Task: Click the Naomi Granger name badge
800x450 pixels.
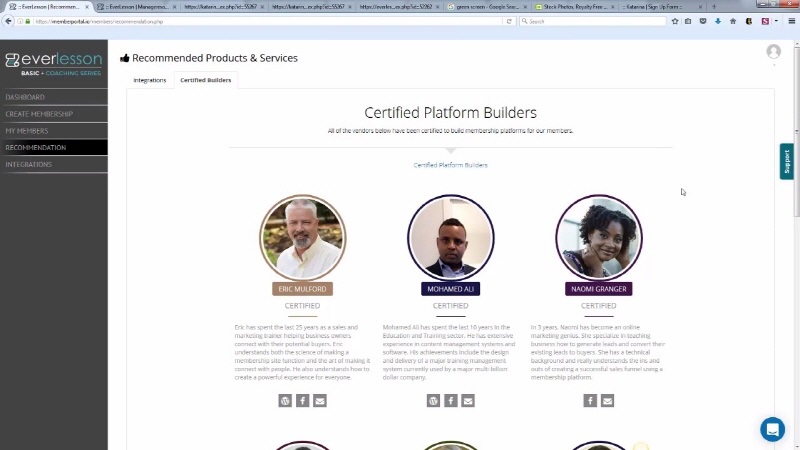Action: tap(598, 289)
